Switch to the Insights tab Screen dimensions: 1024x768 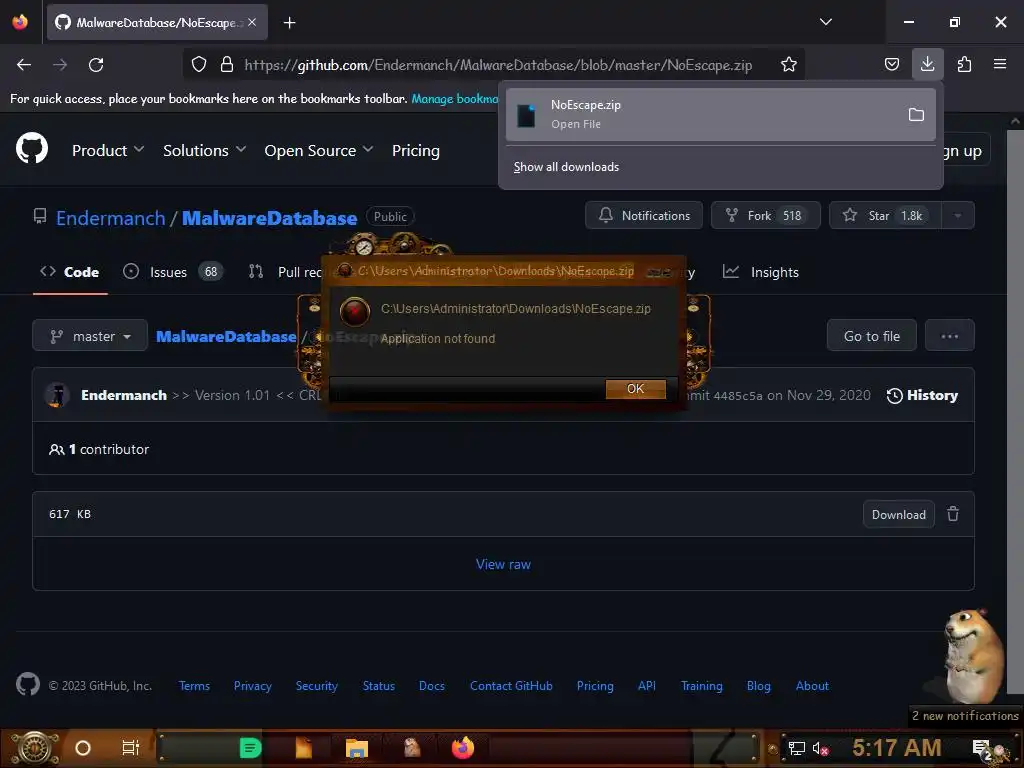pyautogui.click(x=761, y=272)
